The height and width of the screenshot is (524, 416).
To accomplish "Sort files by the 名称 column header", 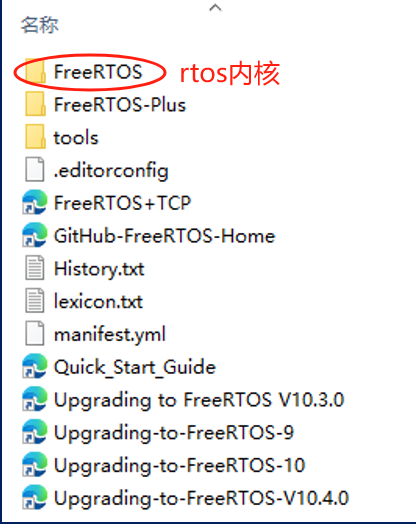I will [40, 25].
